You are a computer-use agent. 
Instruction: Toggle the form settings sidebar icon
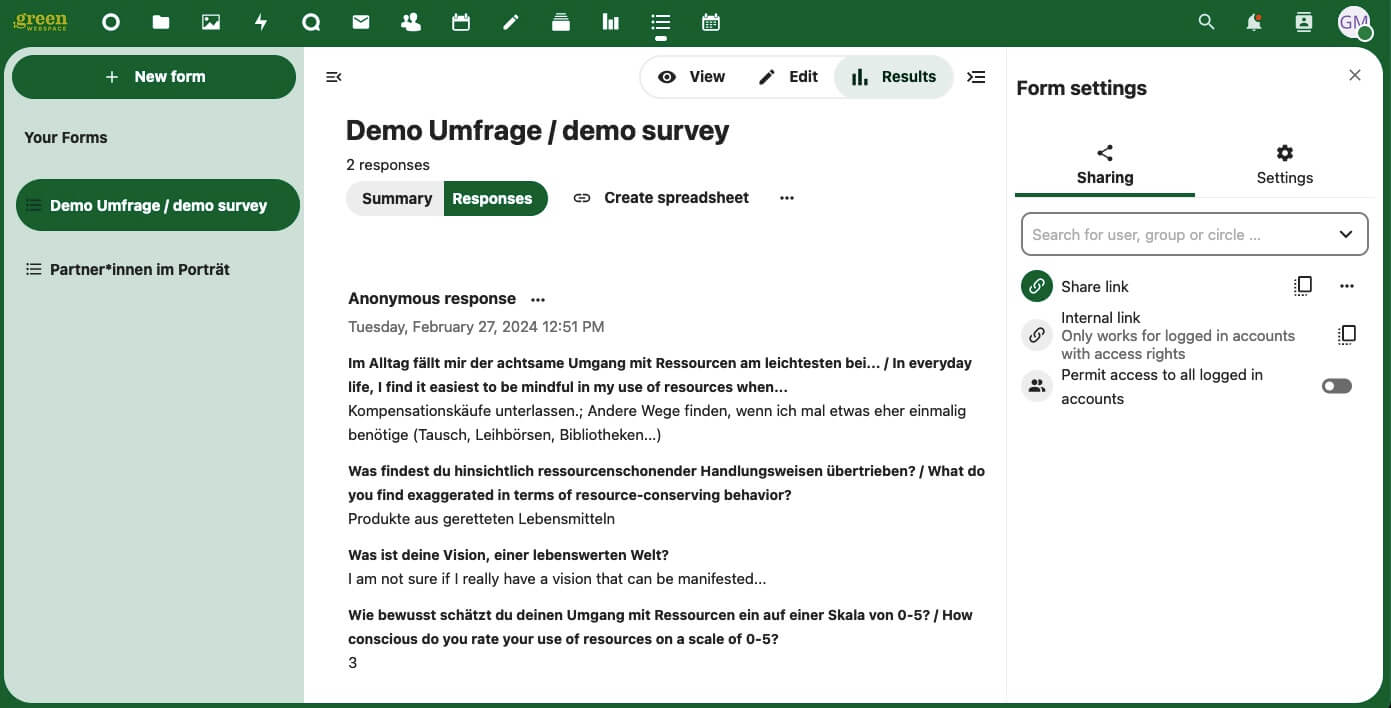(976, 77)
